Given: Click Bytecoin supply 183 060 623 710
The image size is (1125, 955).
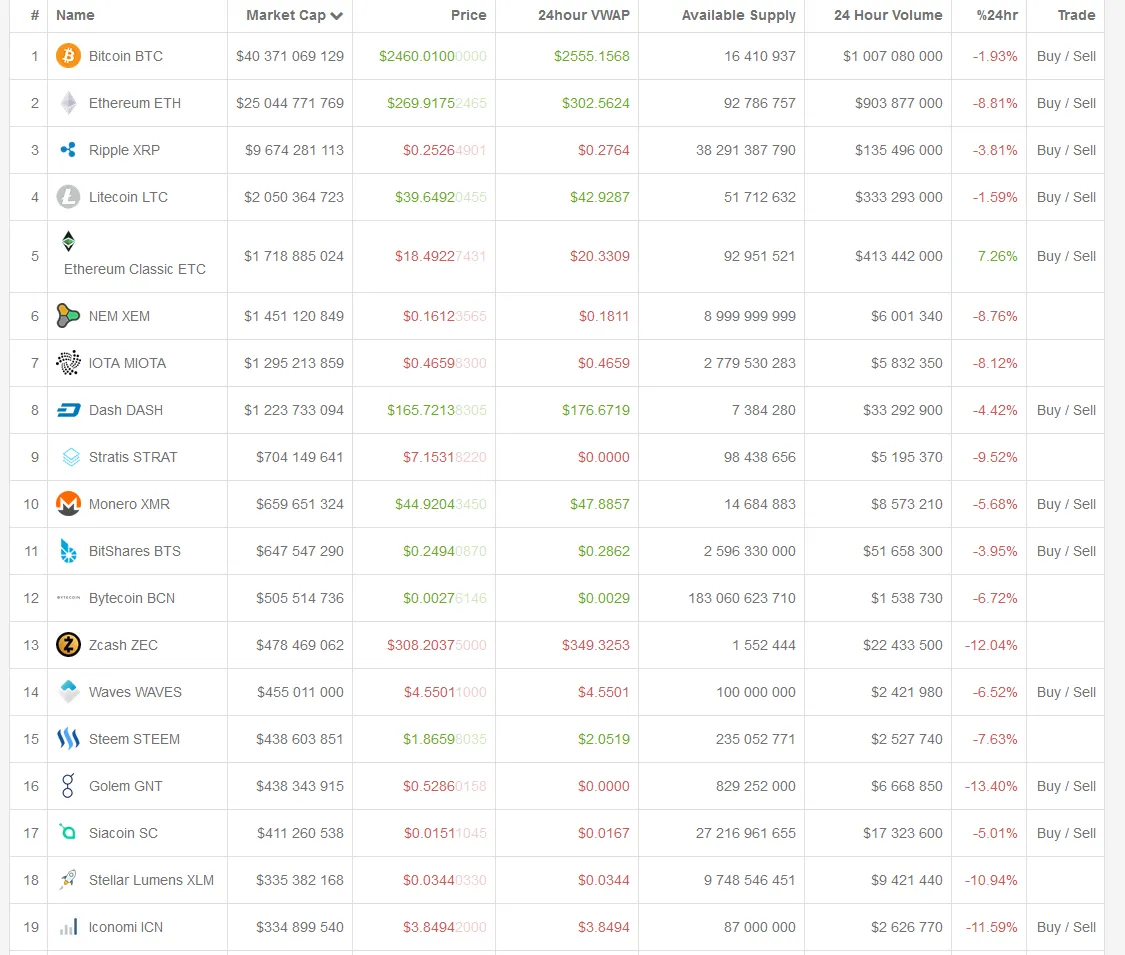Looking at the screenshot, I should click(x=742, y=598).
